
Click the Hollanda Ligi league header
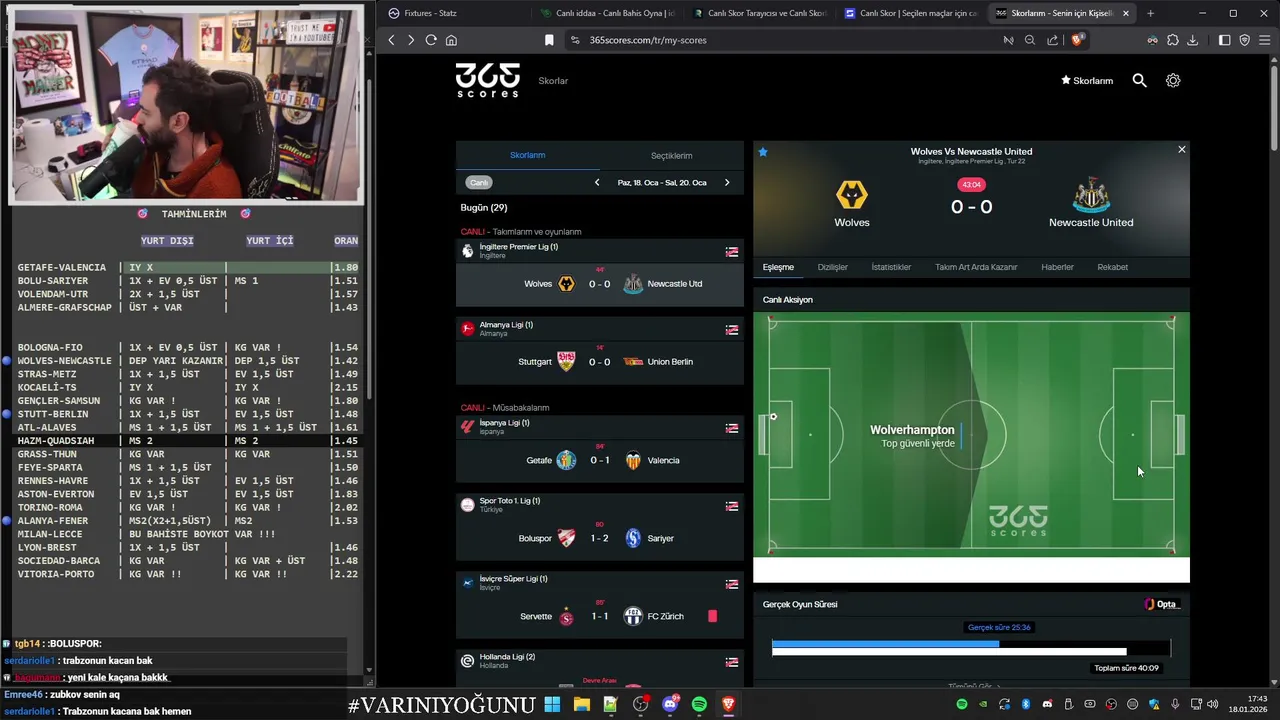click(600, 661)
